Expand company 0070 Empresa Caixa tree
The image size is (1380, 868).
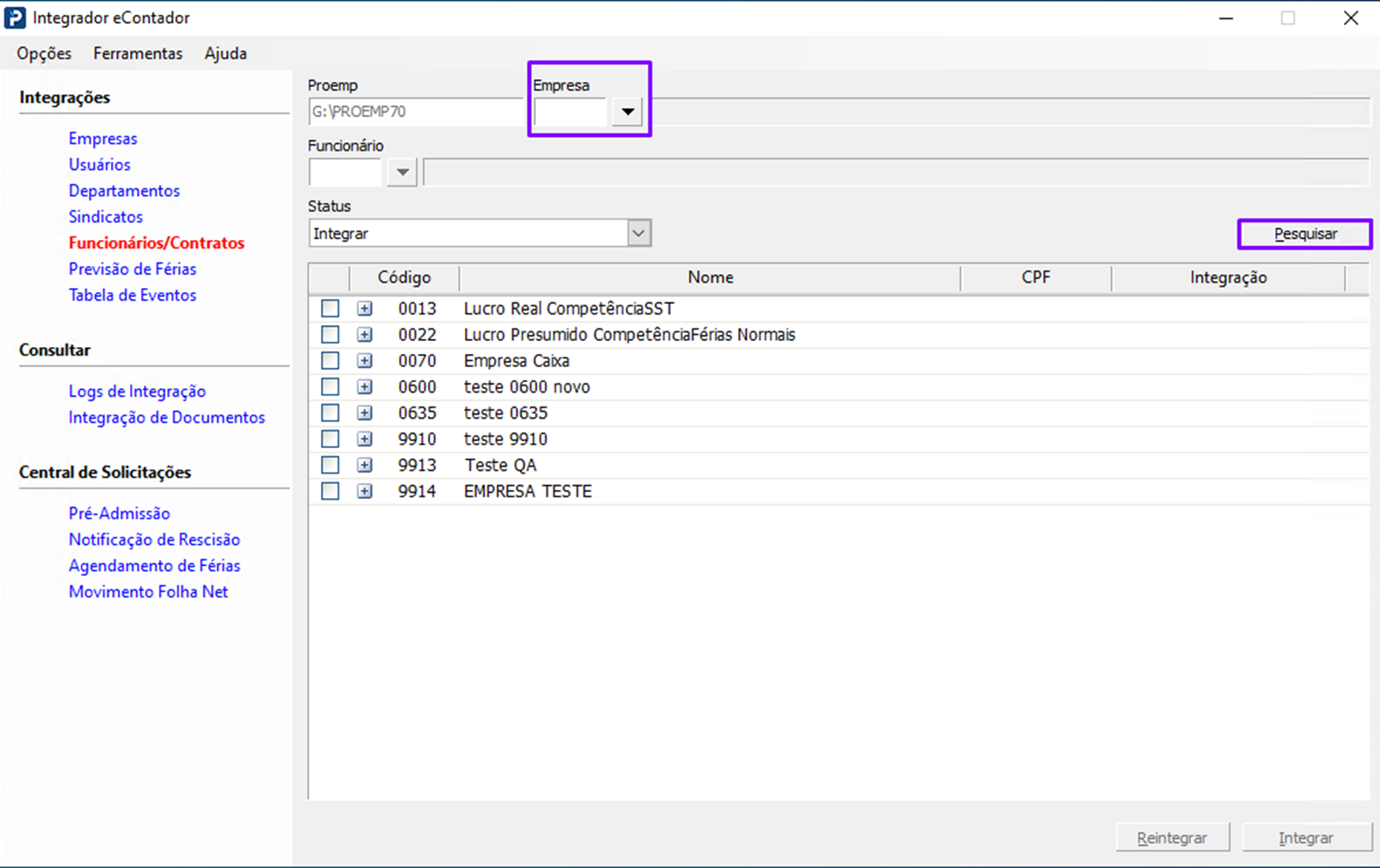[x=365, y=361]
